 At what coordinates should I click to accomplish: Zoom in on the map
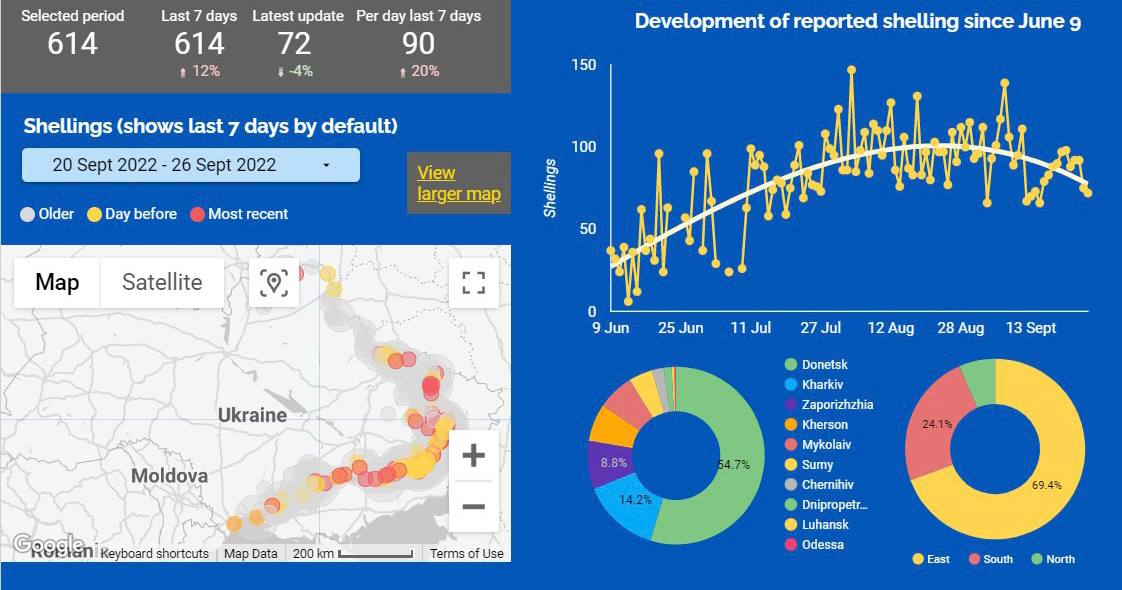473,456
